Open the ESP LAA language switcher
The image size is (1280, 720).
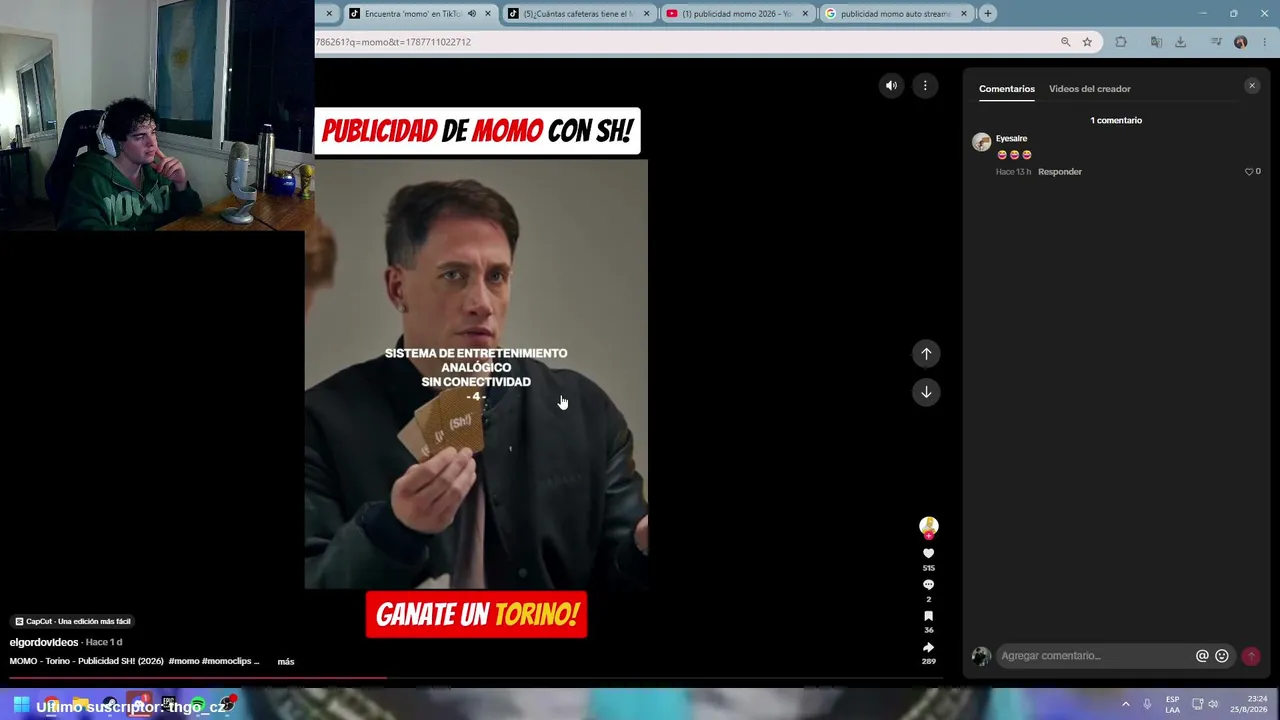pos(1172,704)
